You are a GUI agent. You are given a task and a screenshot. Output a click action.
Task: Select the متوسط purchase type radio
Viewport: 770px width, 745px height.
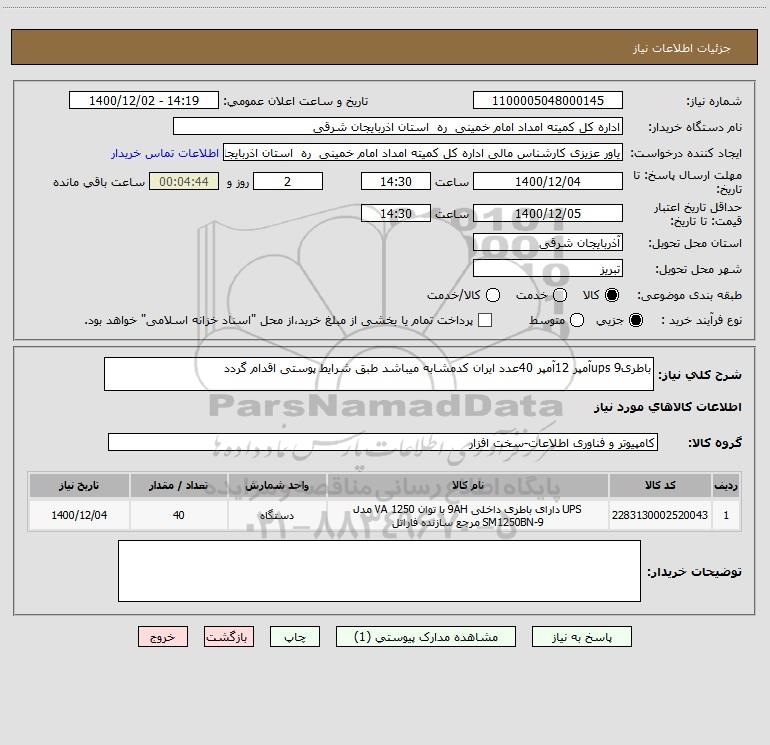point(577,320)
